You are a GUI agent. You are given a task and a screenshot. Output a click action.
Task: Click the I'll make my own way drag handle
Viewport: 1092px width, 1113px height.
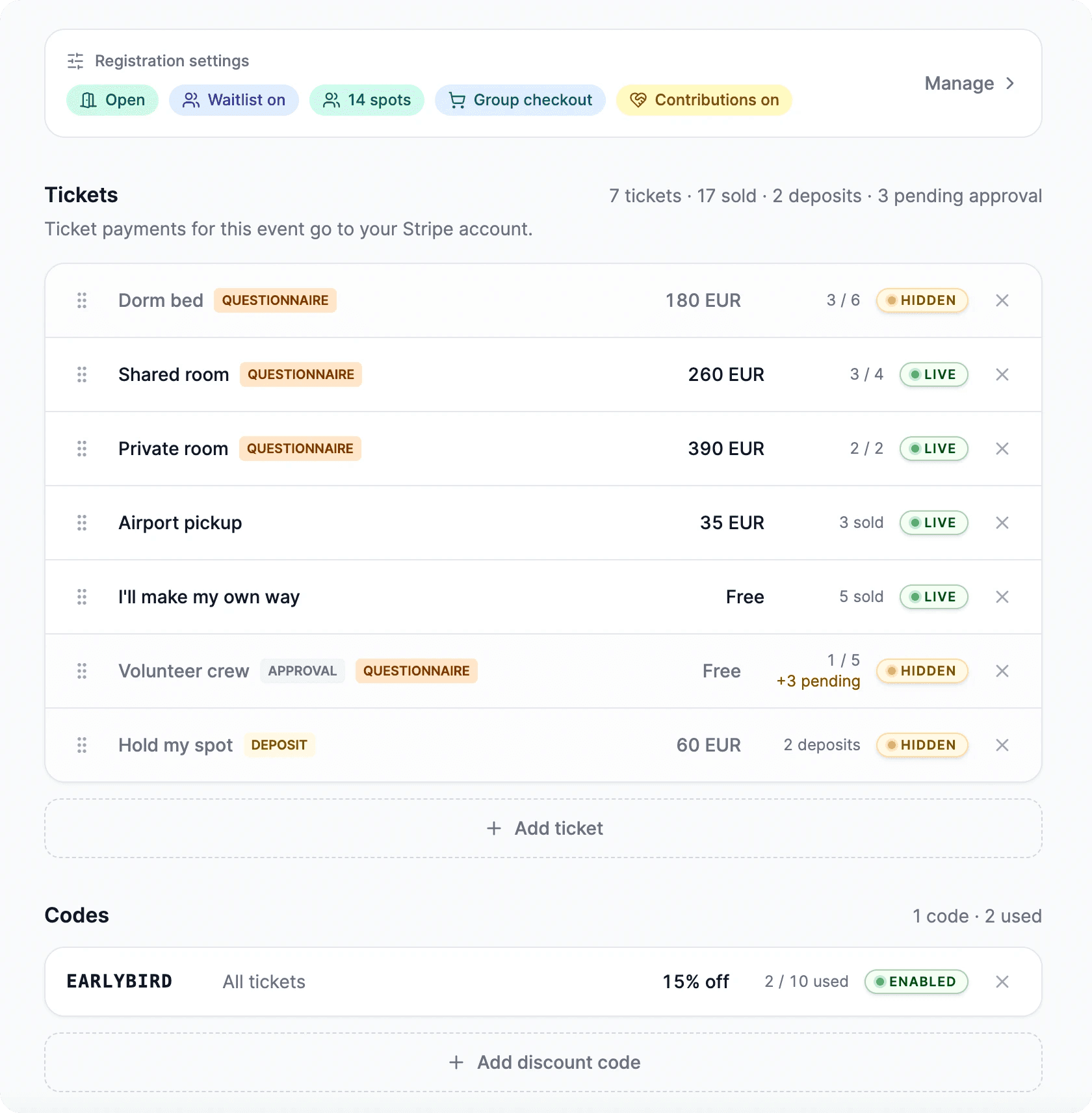point(82,597)
